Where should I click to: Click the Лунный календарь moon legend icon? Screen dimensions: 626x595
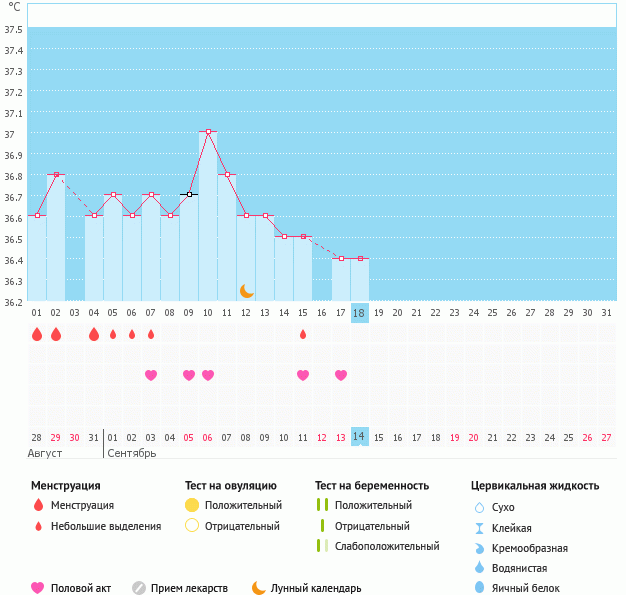[259, 588]
